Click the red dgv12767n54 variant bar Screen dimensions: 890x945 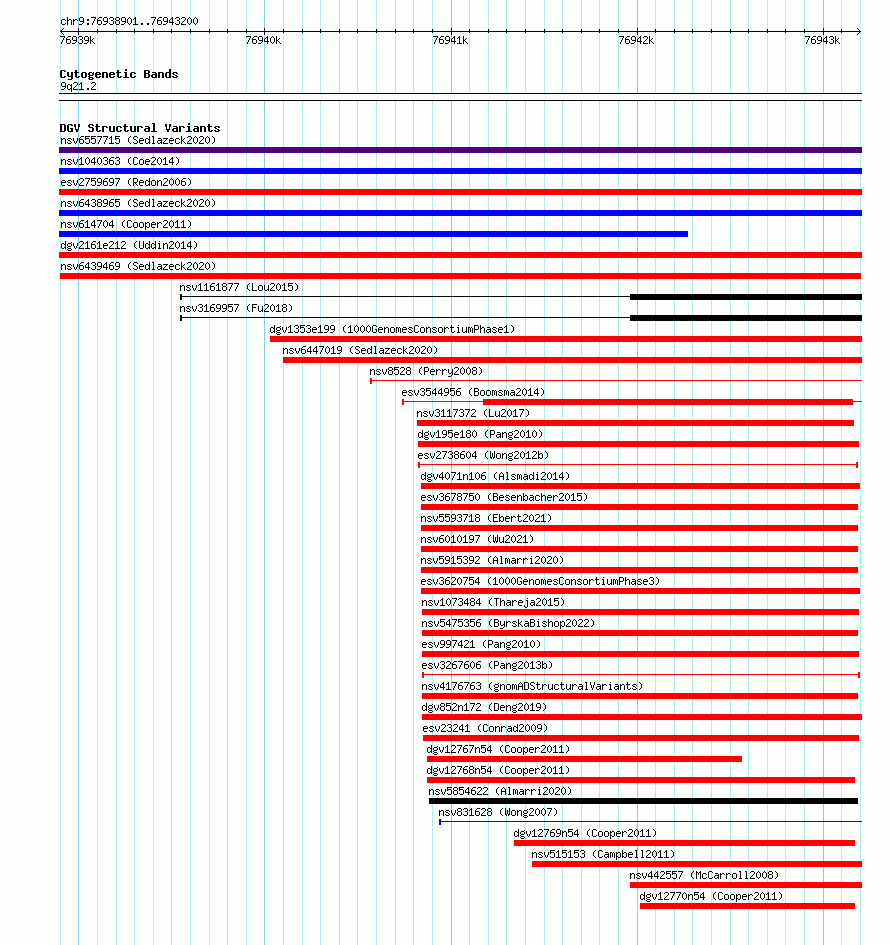point(584,759)
